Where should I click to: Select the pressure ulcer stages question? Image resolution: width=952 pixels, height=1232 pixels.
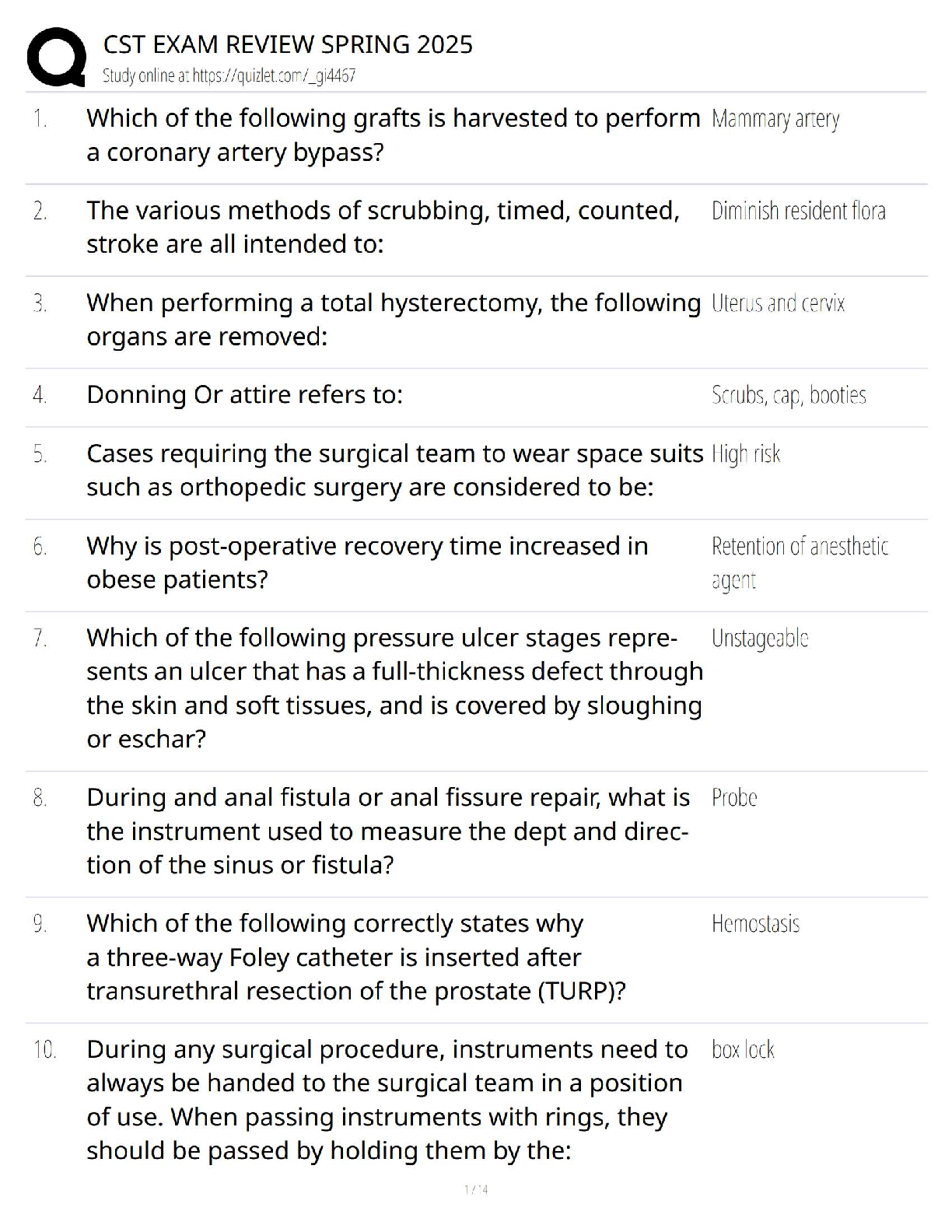pyautogui.click(x=394, y=688)
